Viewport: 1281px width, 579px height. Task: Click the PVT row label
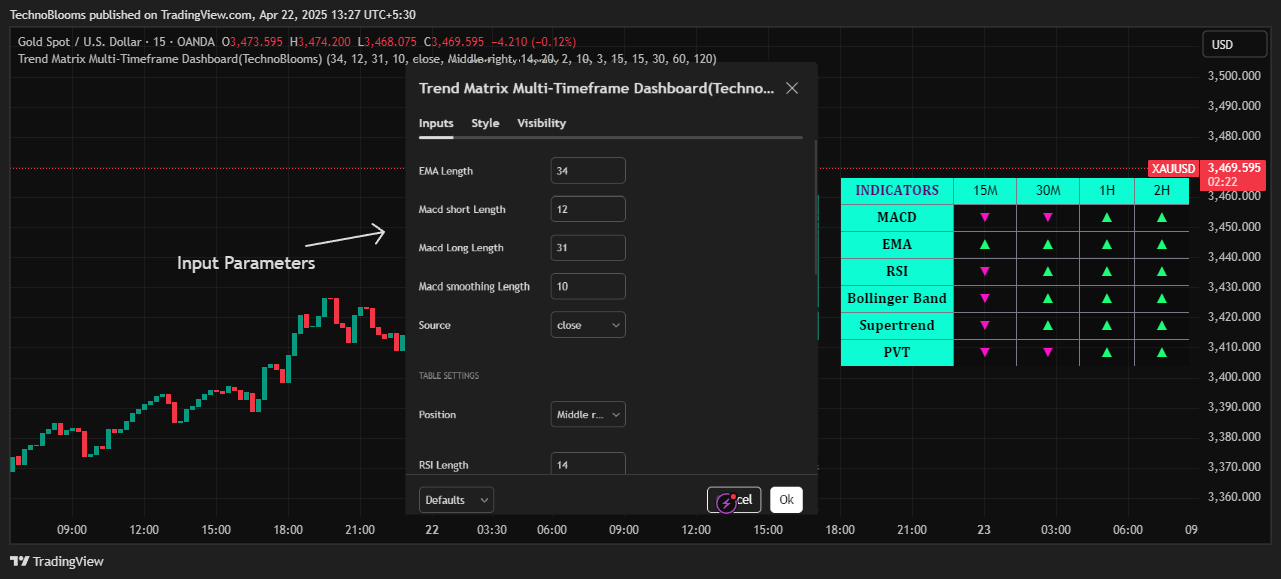coord(897,352)
